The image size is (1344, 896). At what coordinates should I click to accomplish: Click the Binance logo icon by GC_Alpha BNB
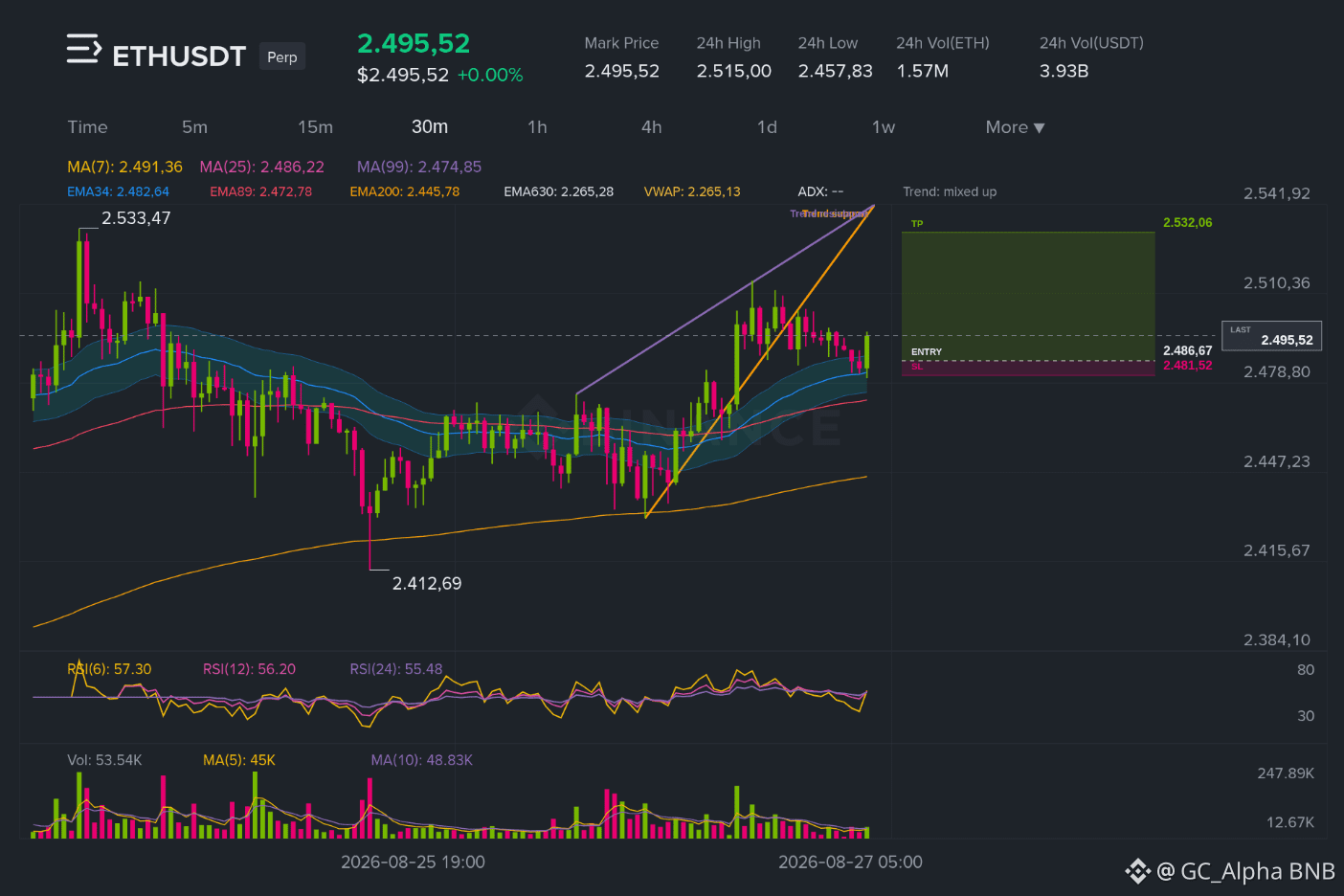1137,871
